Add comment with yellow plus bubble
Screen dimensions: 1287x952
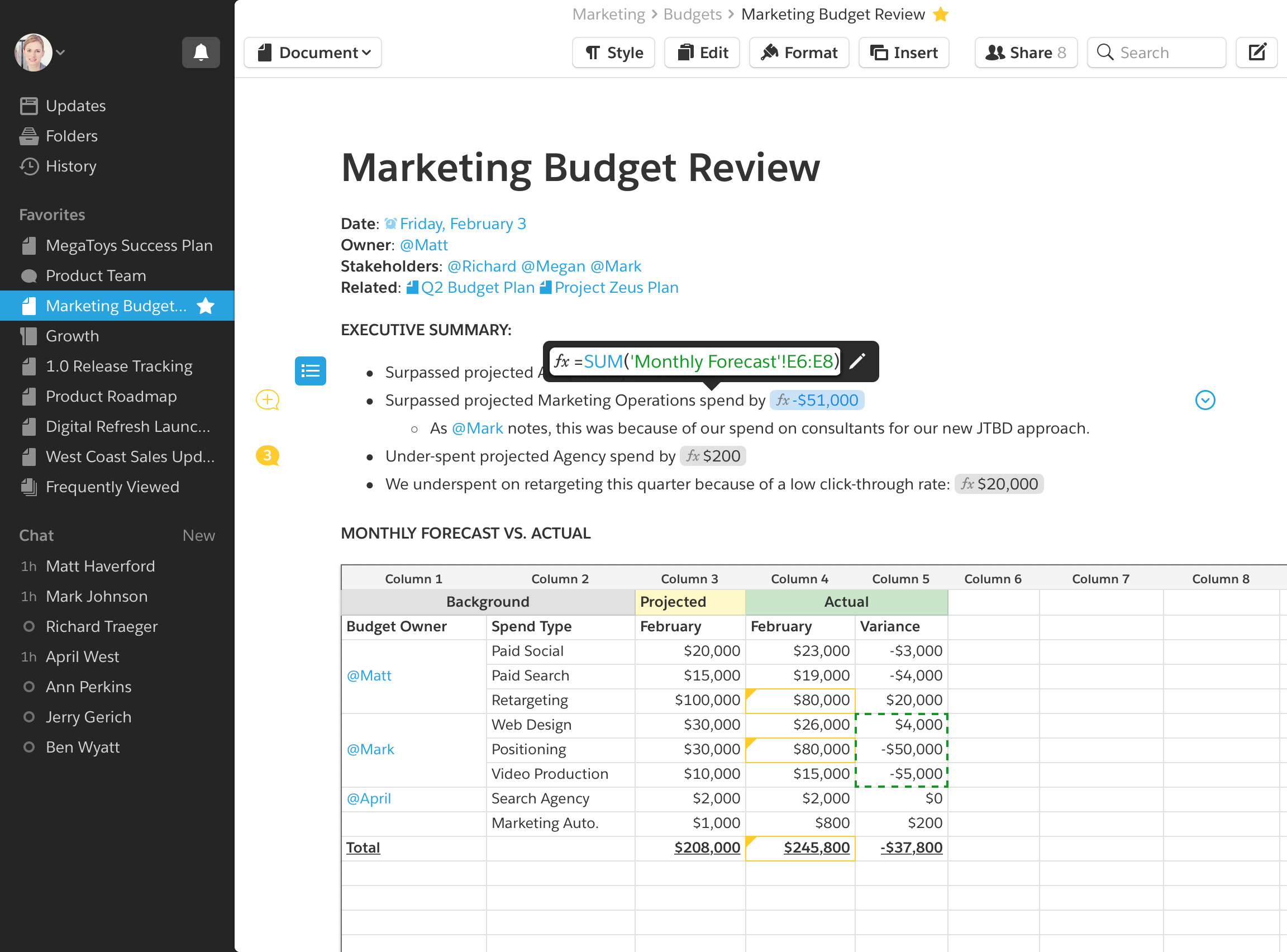click(268, 399)
